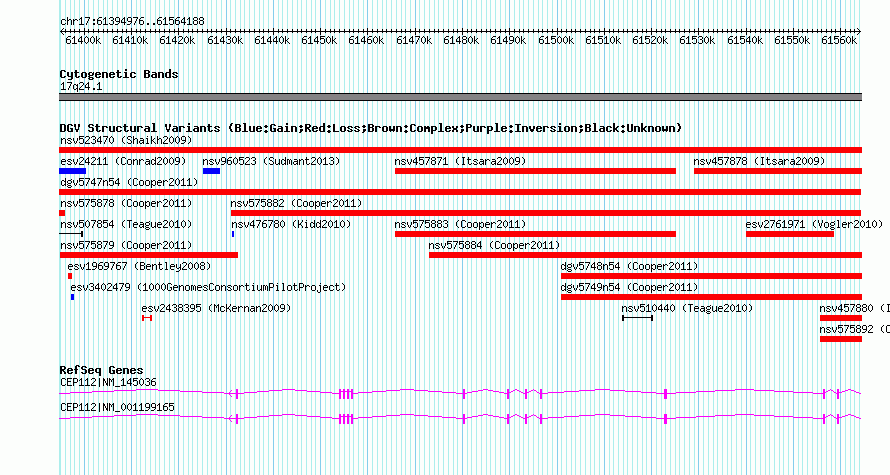The image size is (890, 475).
Task: Click the 61480k ruler tick label
Action: click(461, 40)
